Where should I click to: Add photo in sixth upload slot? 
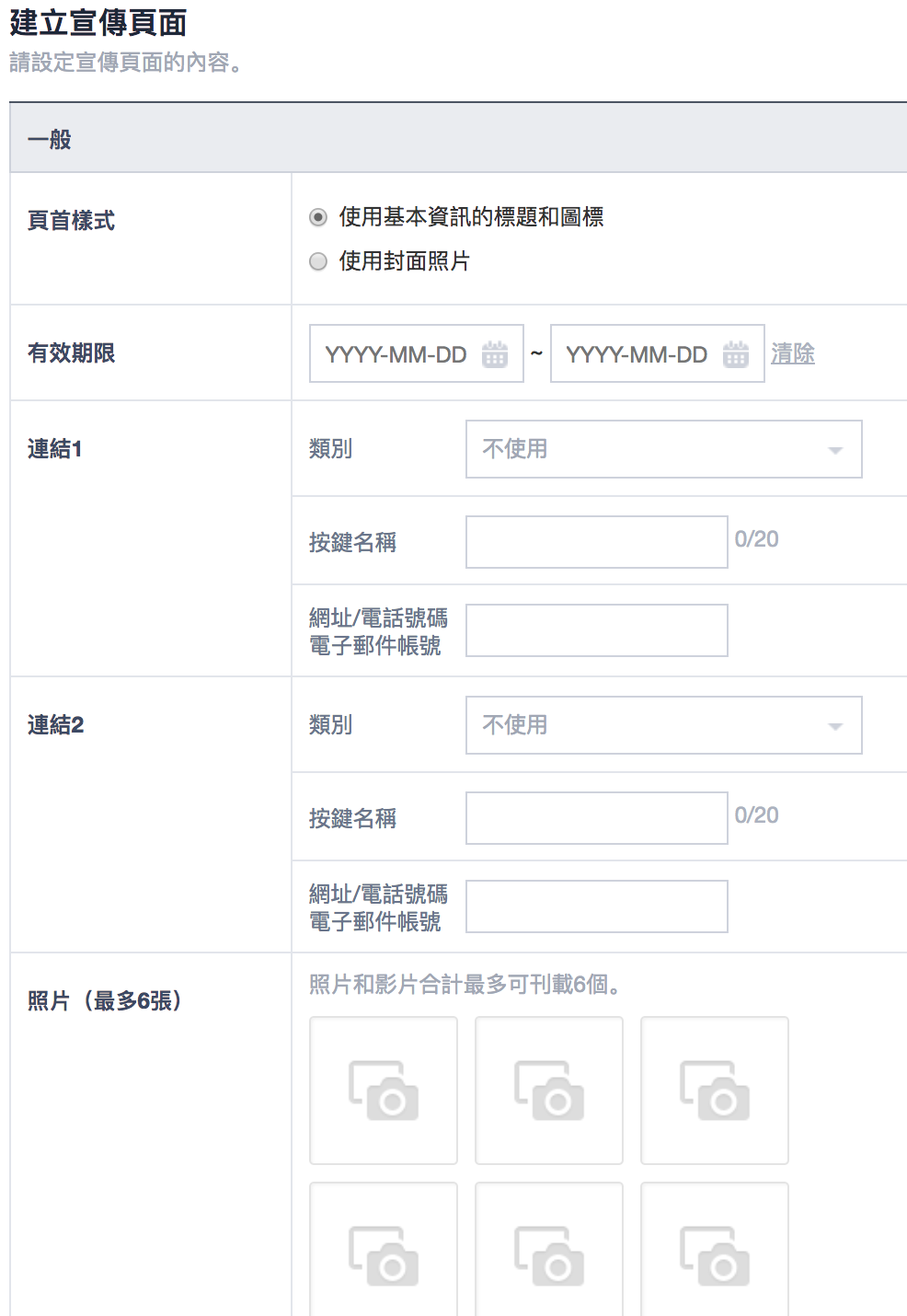[x=715, y=1250]
